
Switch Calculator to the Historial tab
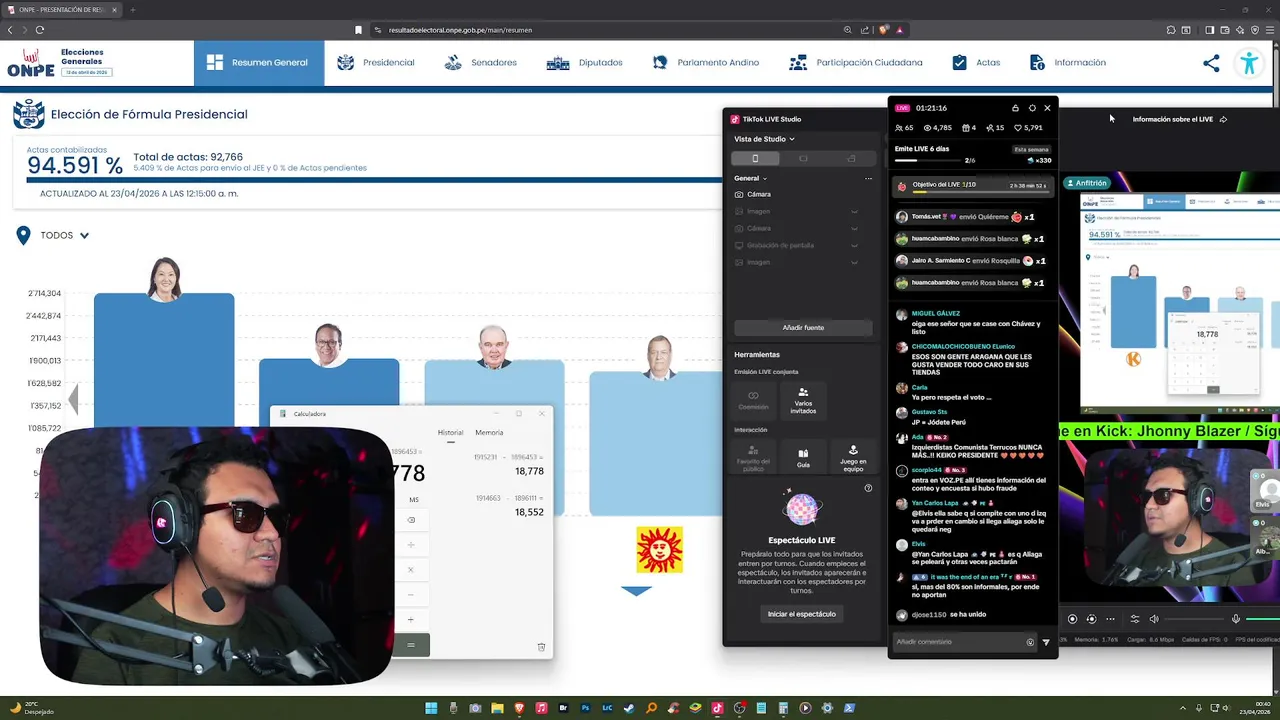click(450, 433)
